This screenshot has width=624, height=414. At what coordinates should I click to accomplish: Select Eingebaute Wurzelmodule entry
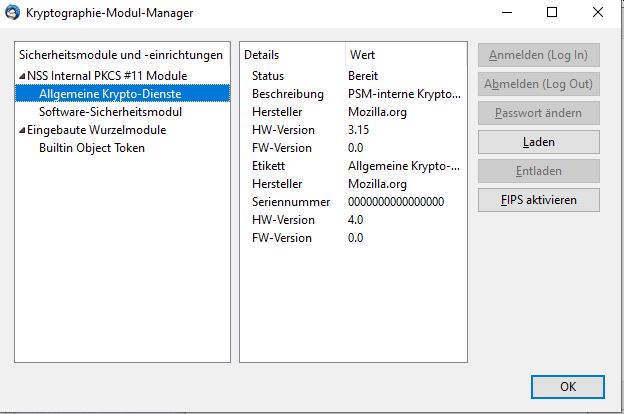(96, 130)
